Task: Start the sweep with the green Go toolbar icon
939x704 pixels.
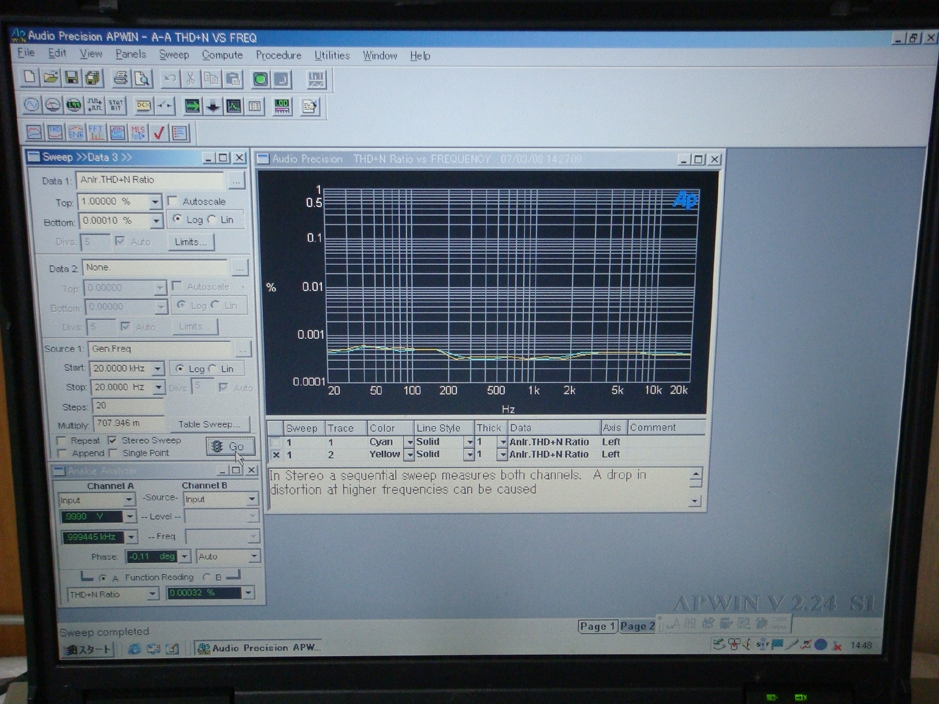Action: click(x=260, y=80)
